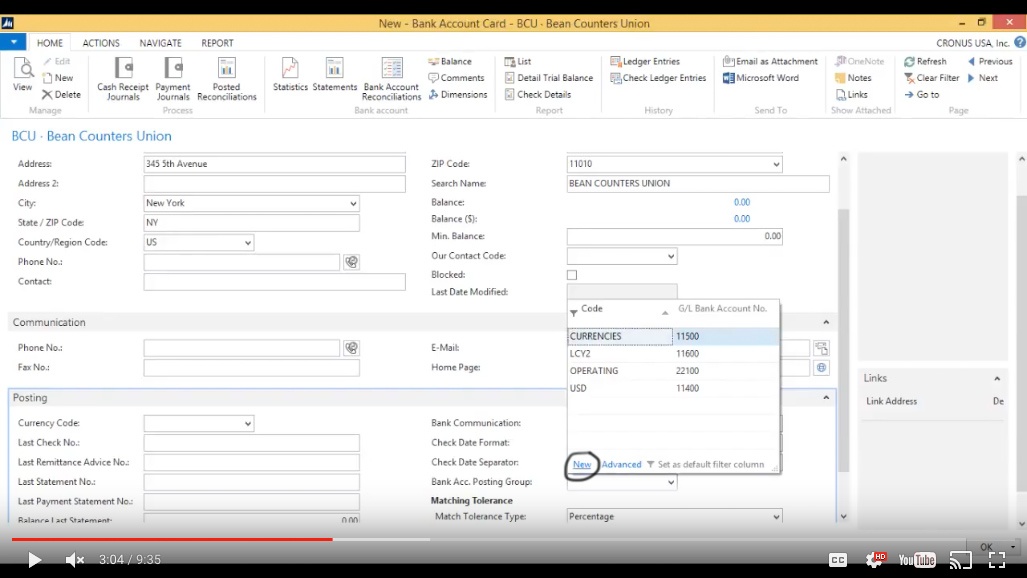
Task: Clear Filter on the page
Action: [x=931, y=77]
